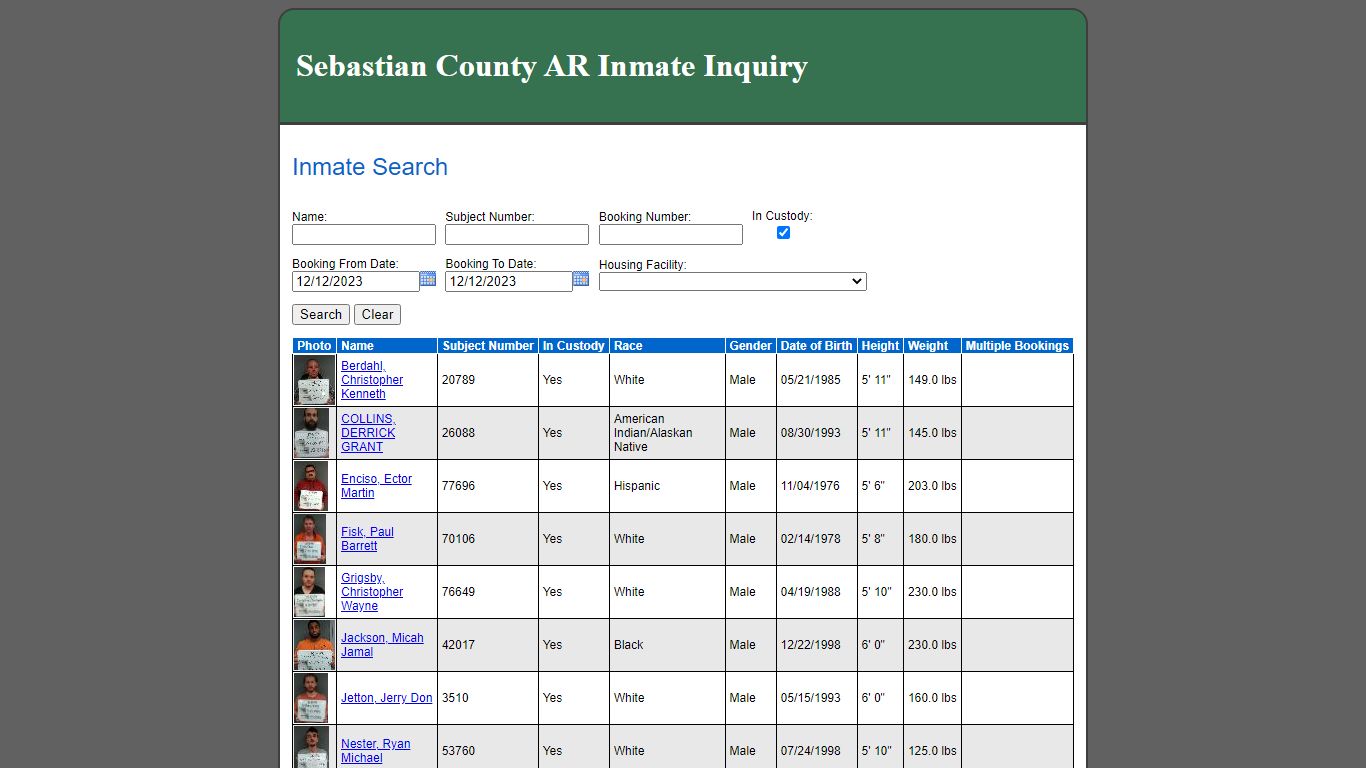Click the Subject Number column header
The width and height of the screenshot is (1366, 768).
pyautogui.click(x=488, y=346)
